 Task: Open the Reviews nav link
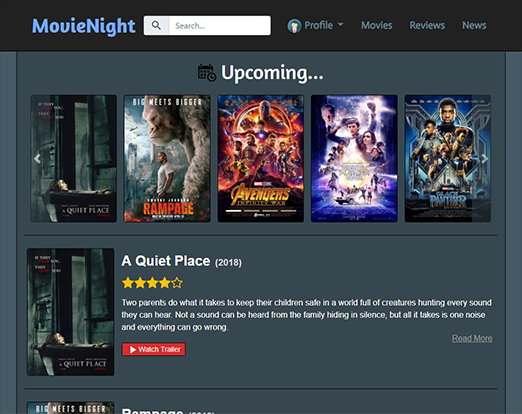pyautogui.click(x=427, y=25)
